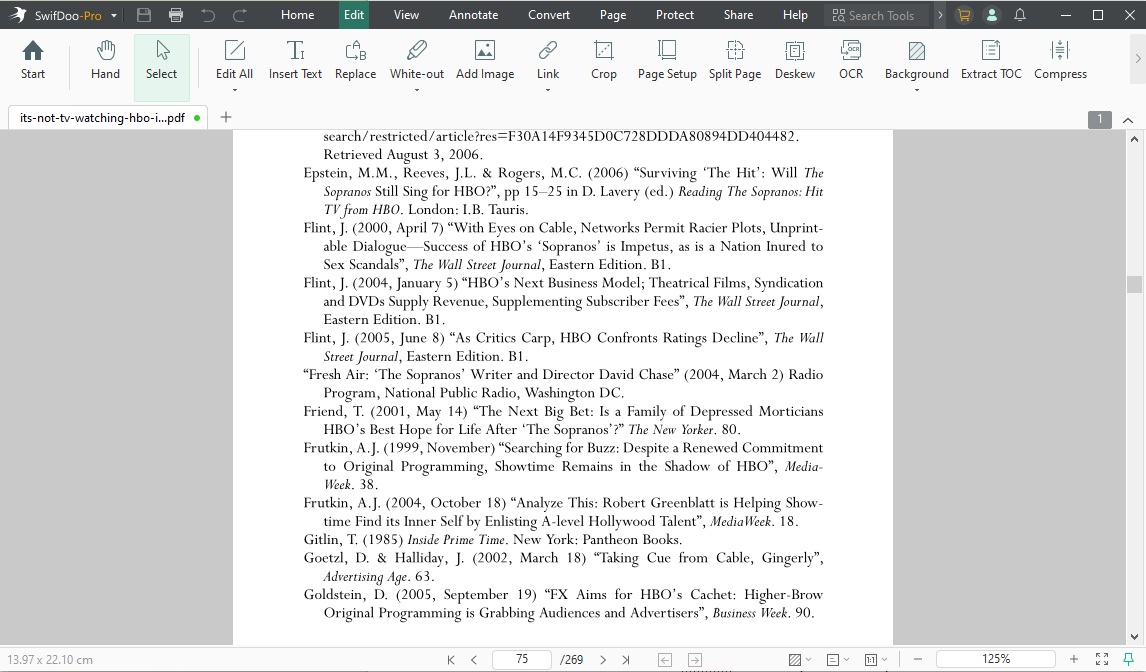The image size is (1146, 672).
Task: Click the Background tool
Action: tap(917, 61)
